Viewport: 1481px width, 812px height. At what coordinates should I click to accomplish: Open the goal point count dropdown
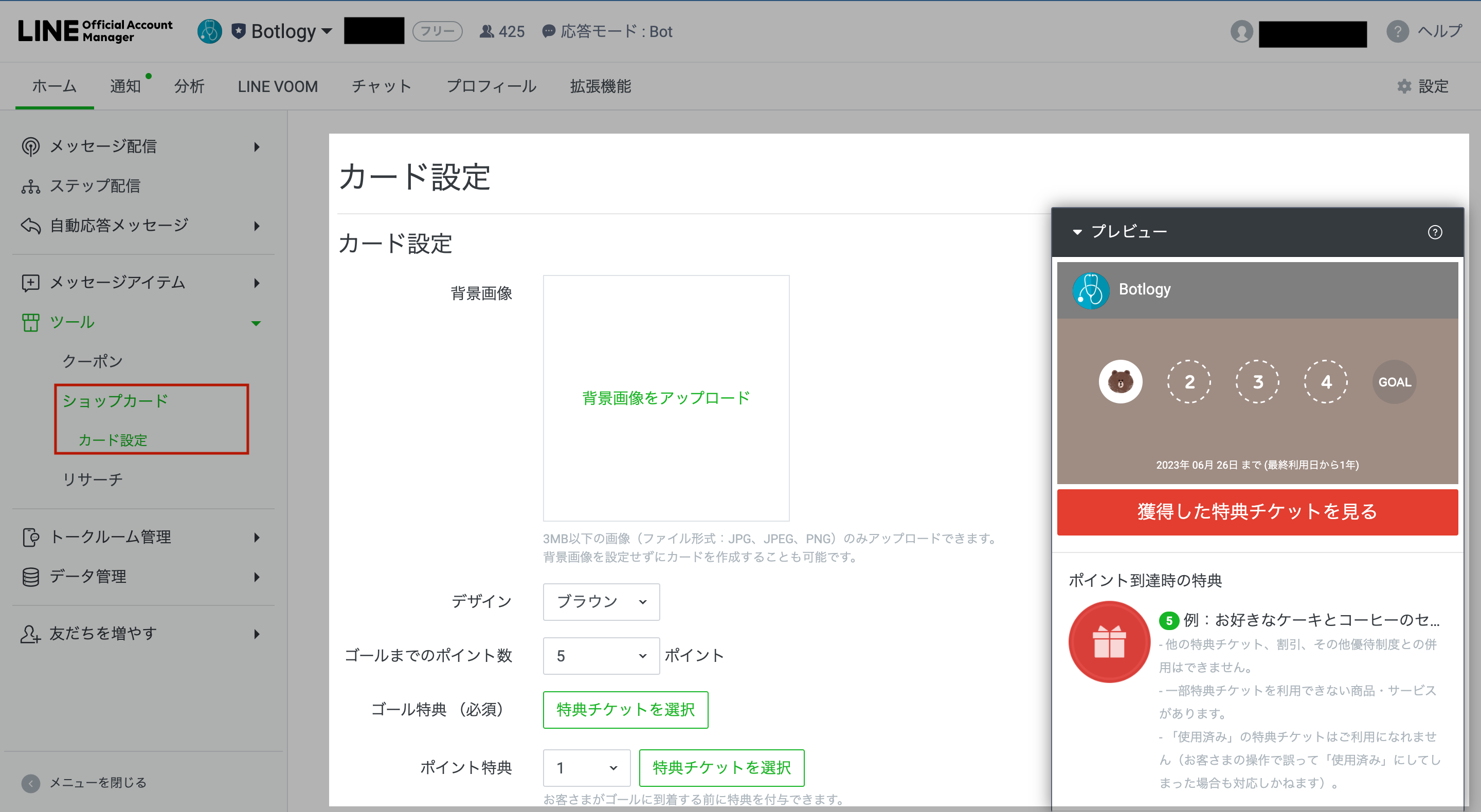coord(601,656)
